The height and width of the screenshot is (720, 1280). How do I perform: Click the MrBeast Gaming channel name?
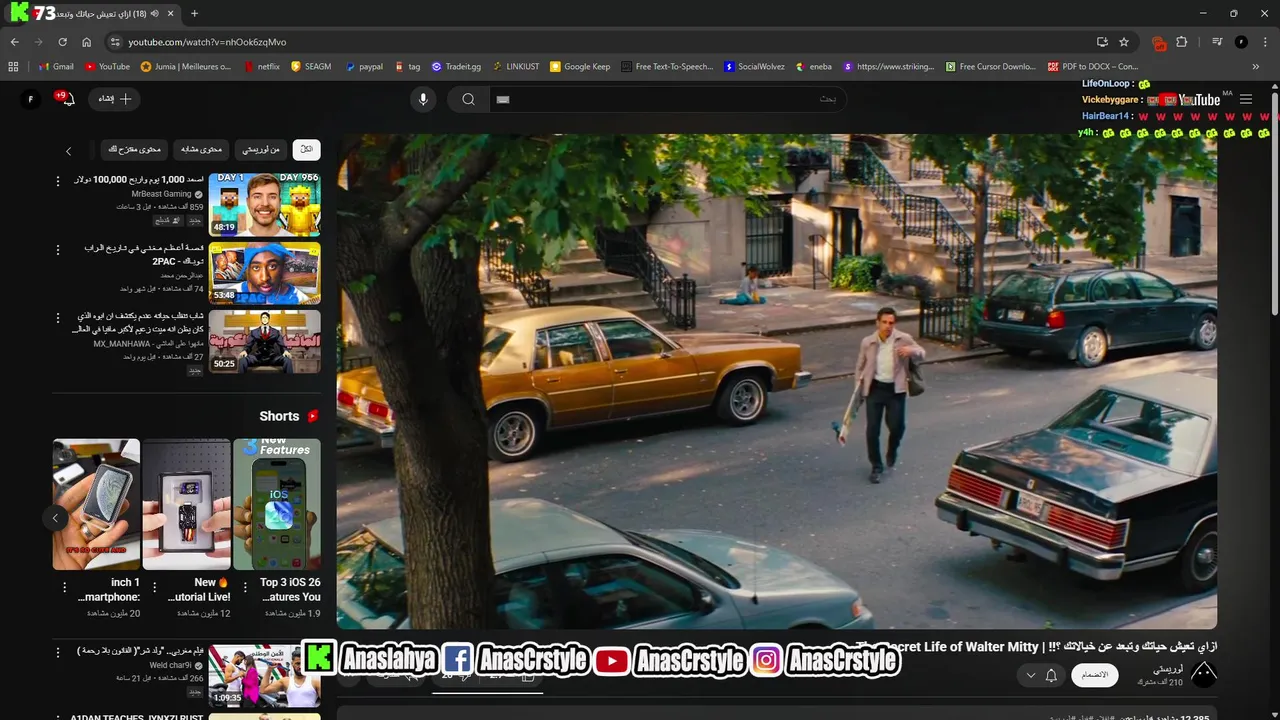[161, 194]
